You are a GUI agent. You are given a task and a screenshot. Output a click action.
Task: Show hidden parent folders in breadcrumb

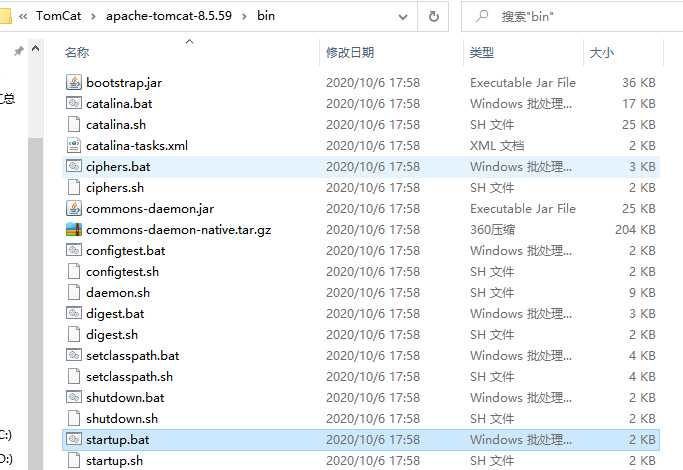point(23,17)
